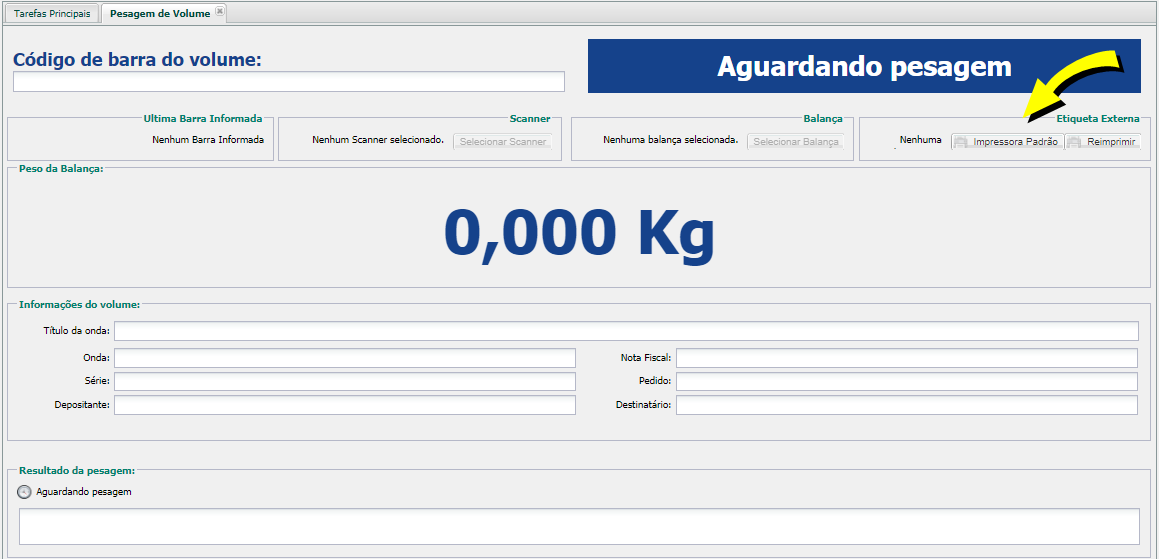Close the Pesagem de Volume tab
The height and width of the screenshot is (559, 1159).
[x=220, y=13]
